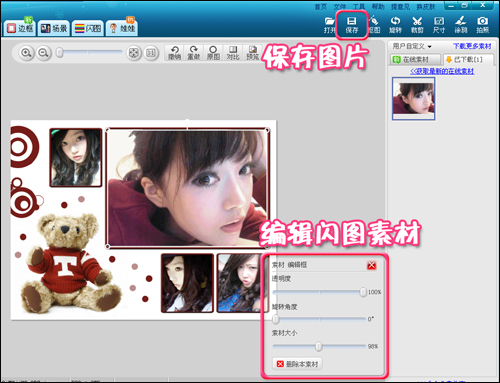Screen dimensions: 500x383
Task: Click the 保存 save icon
Action: click(351, 25)
